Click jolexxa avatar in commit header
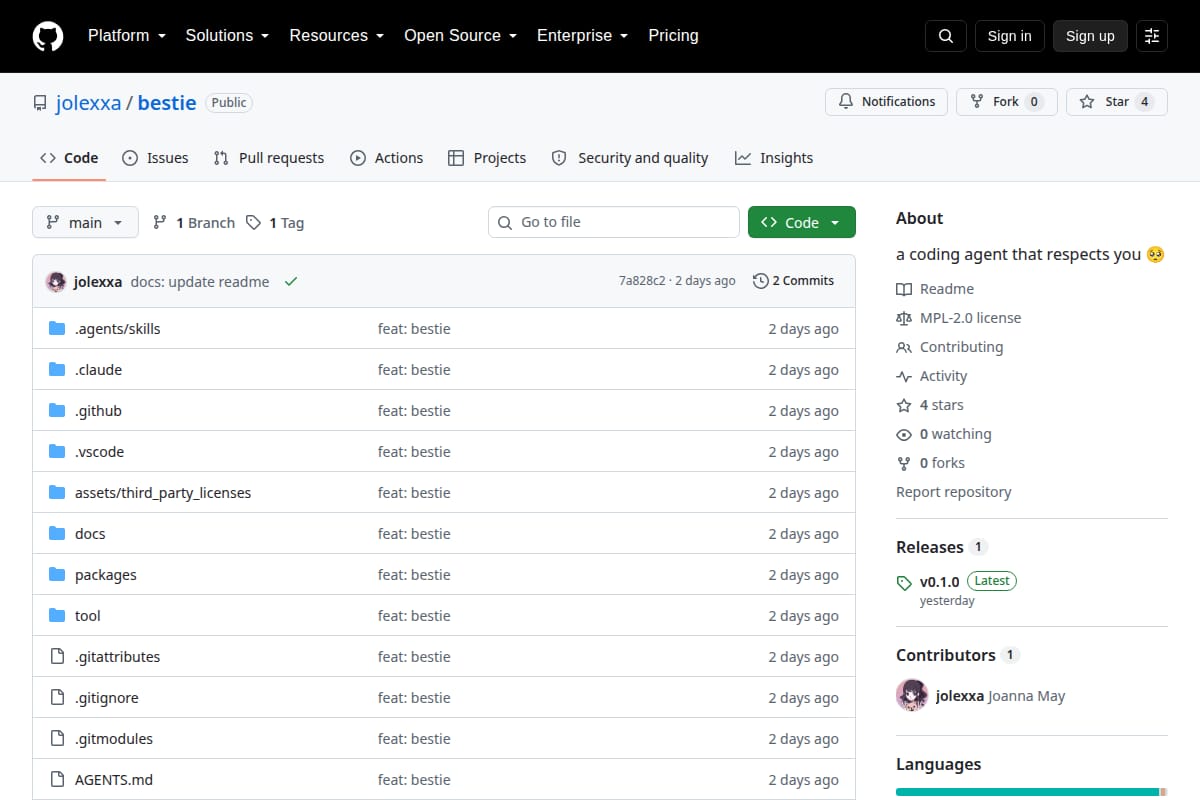This screenshot has height=800, width=1200. [x=56, y=282]
